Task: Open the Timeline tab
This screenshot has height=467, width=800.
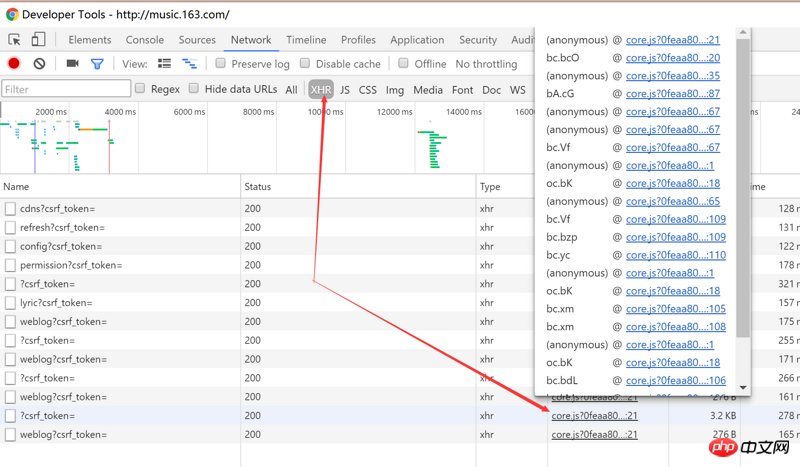Action: [x=306, y=40]
